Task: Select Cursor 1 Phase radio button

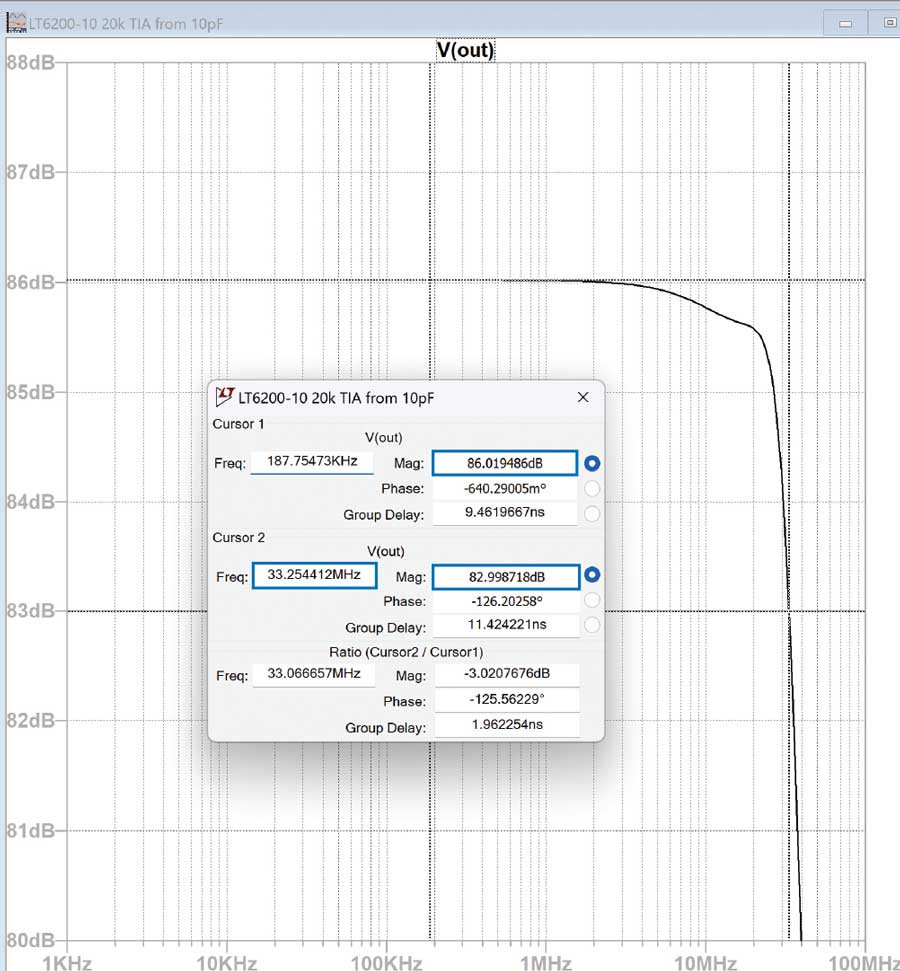Action: tap(592, 489)
